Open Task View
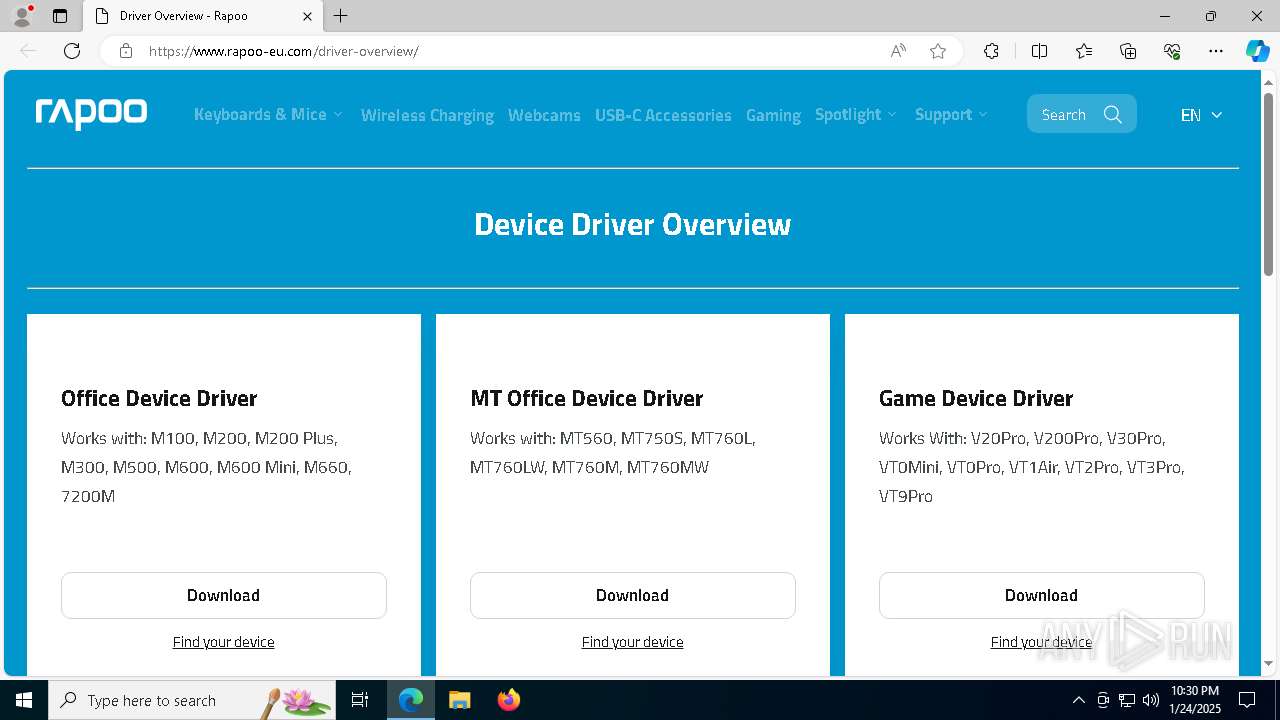This screenshot has height=720, width=1280. tap(361, 700)
